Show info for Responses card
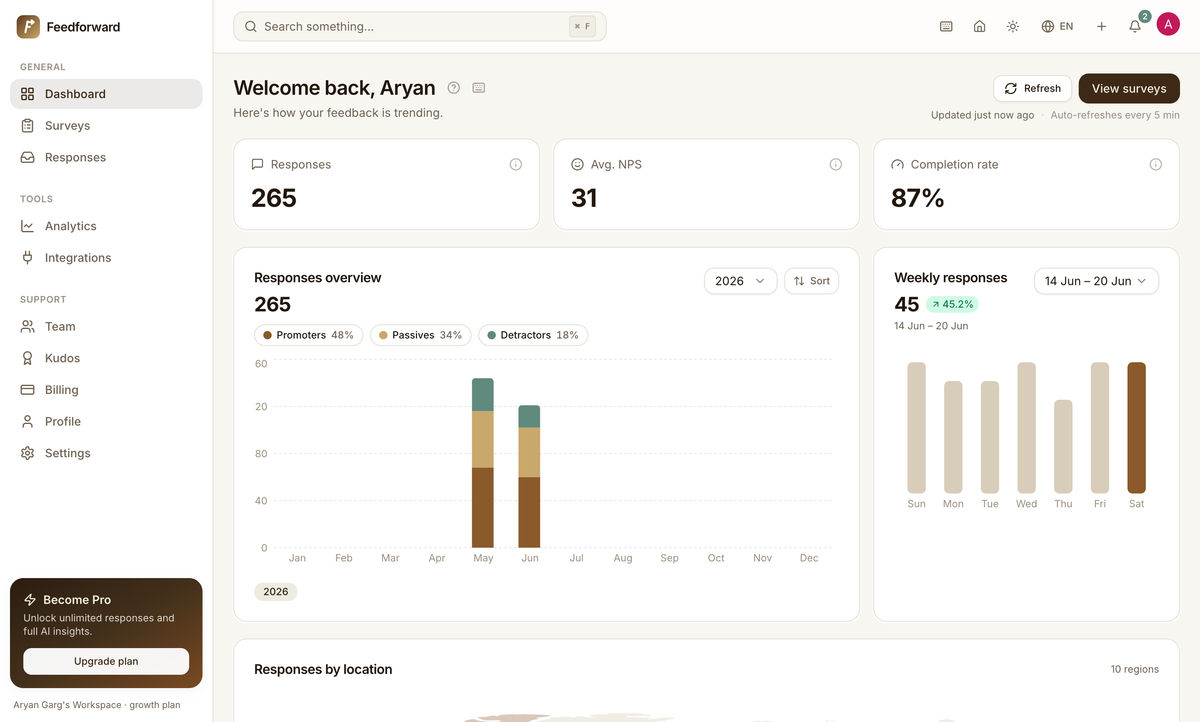This screenshot has height=722, width=1200. click(x=516, y=164)
